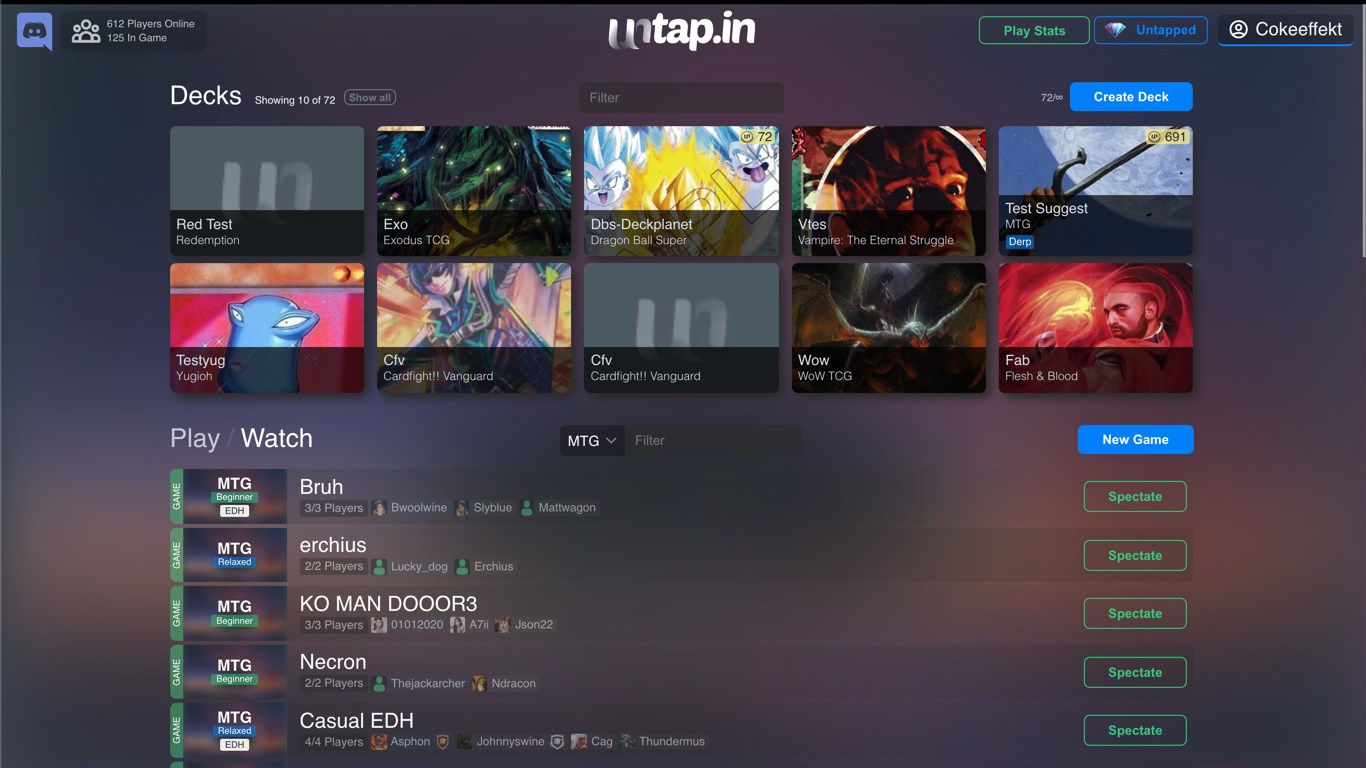Viewport: 1366px width, 768px height.
Task: Click the 691 coin badge on Test Suggest
Action: point(1167,136)
